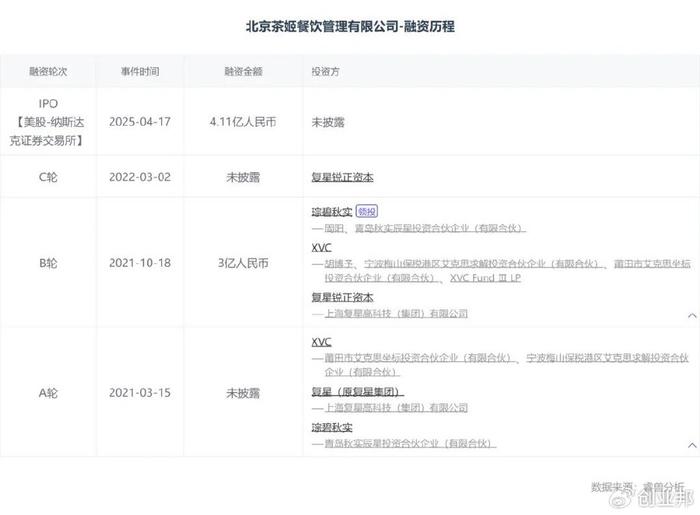Select the IPO 美股-纳斯达克证券交易所 round cell

coord(48,122)
